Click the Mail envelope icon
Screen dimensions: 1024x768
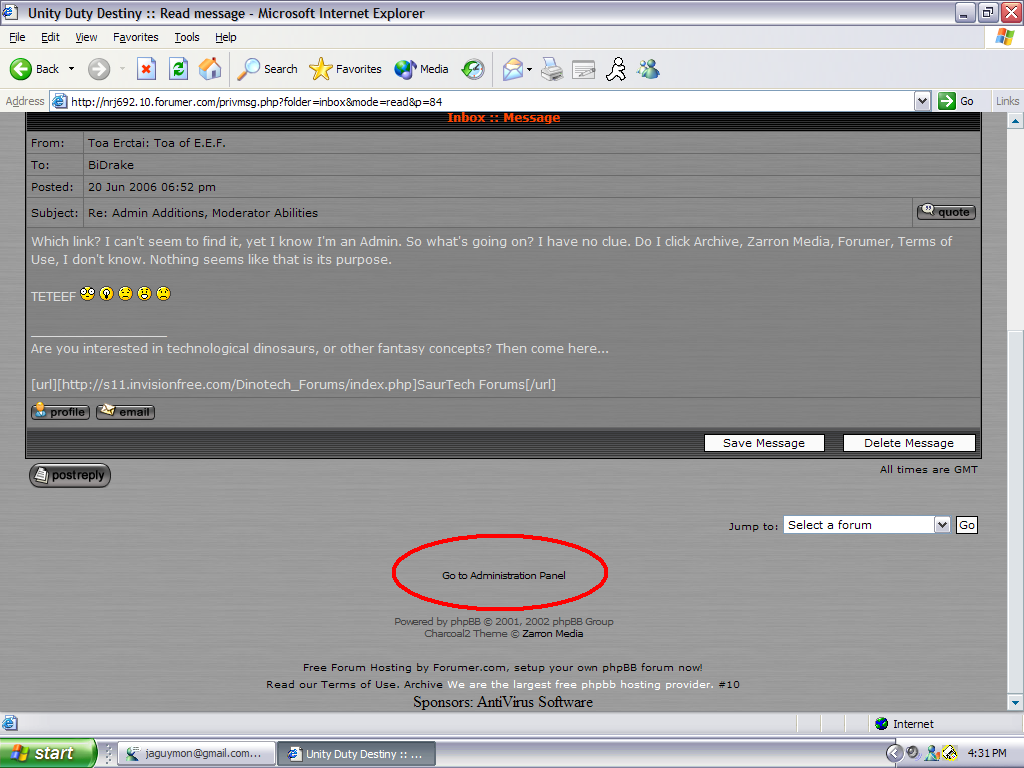pos(513,69)
